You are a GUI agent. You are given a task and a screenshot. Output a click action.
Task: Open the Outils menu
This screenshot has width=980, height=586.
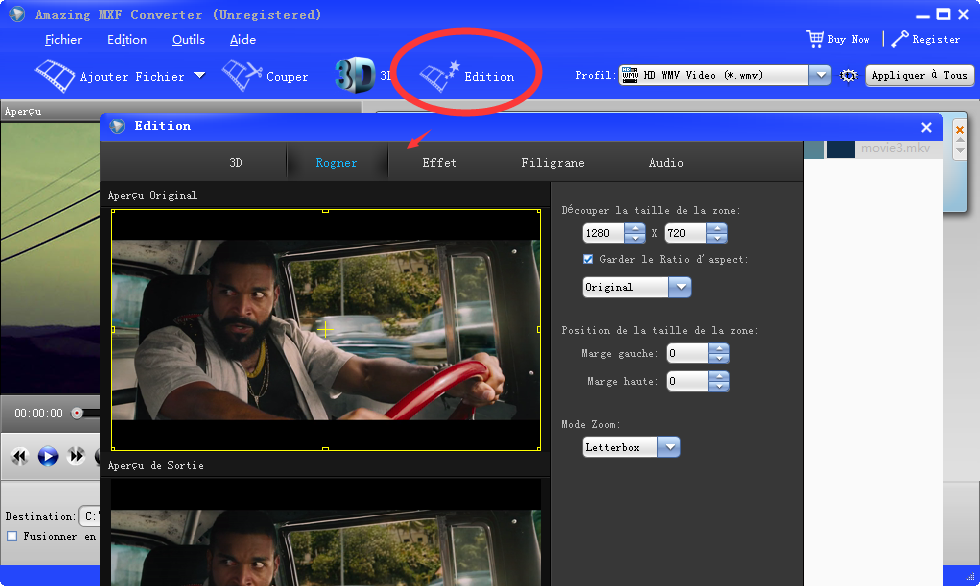[x=188, y=39]
